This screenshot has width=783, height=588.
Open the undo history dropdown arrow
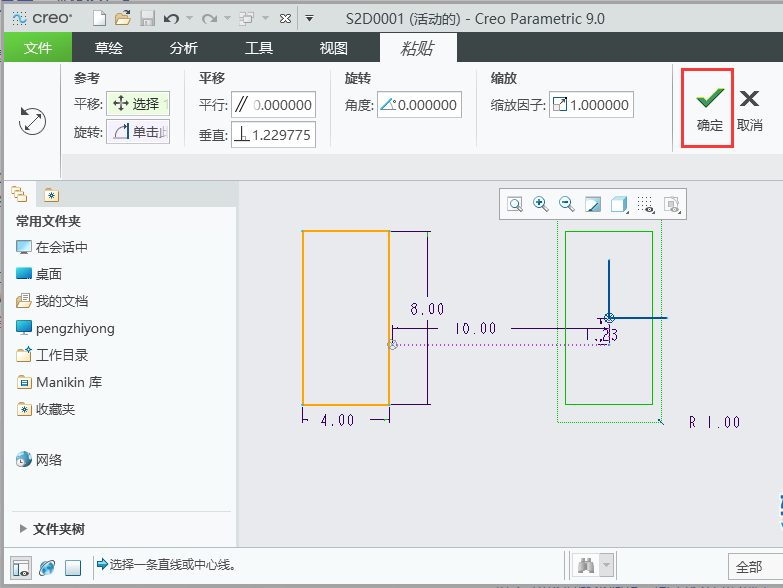189,18
